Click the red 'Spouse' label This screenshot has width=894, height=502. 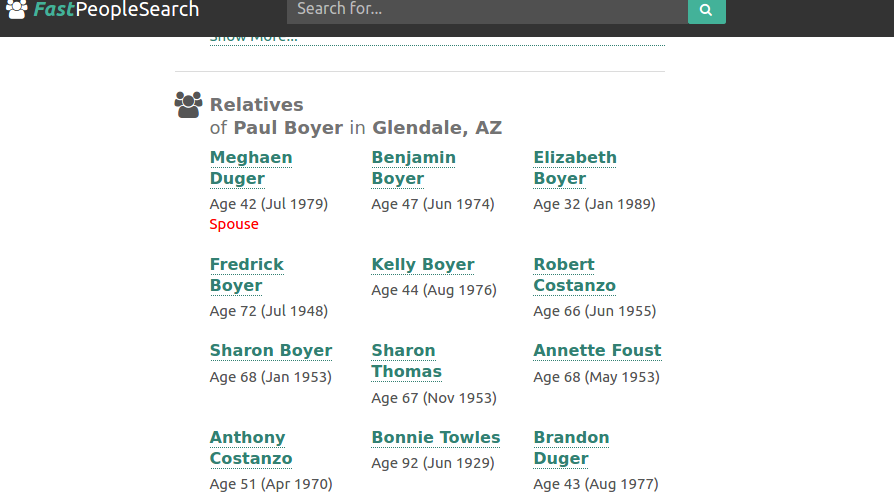point(234,224)
